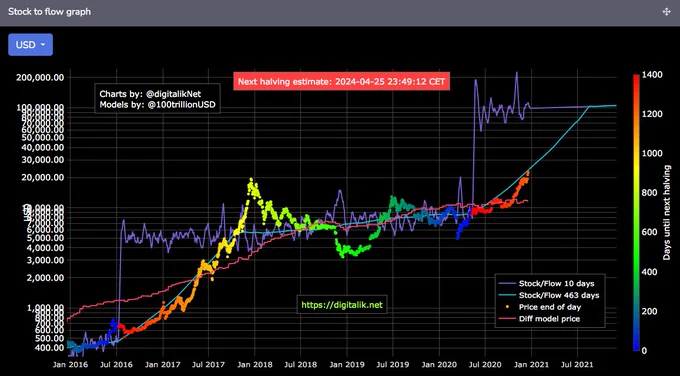
Task: Click the Jan 2019 x-axis label
Action: pos(347,365)
